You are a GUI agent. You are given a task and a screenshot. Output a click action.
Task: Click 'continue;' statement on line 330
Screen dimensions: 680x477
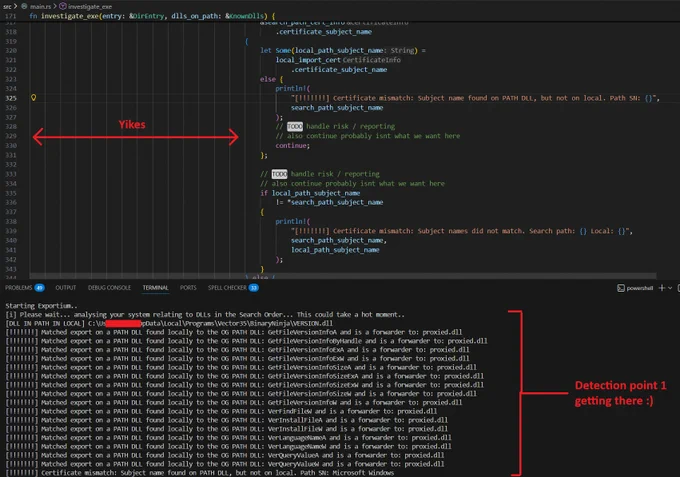pyautogui.click(x=293, y=145)
